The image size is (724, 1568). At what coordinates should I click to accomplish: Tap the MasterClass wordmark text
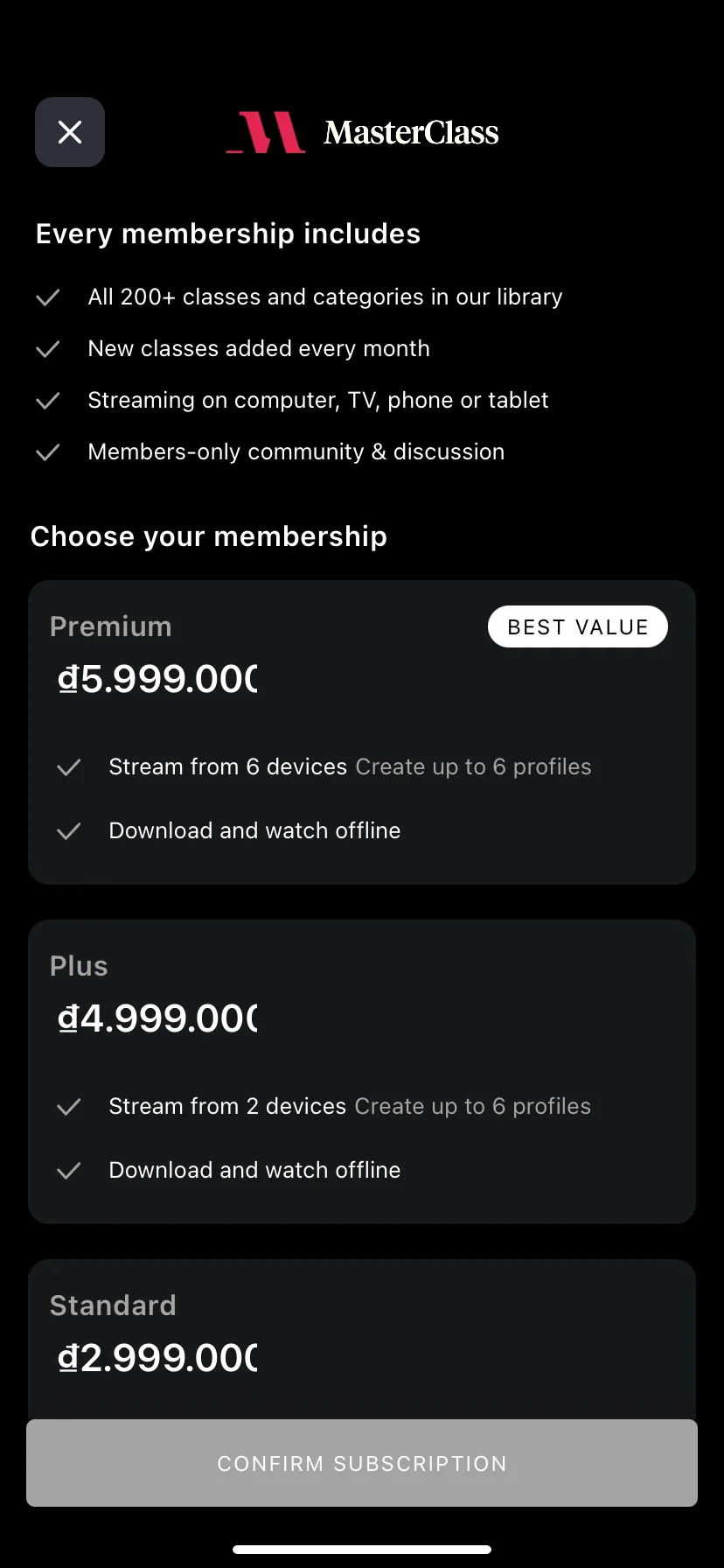click(411, 133)
